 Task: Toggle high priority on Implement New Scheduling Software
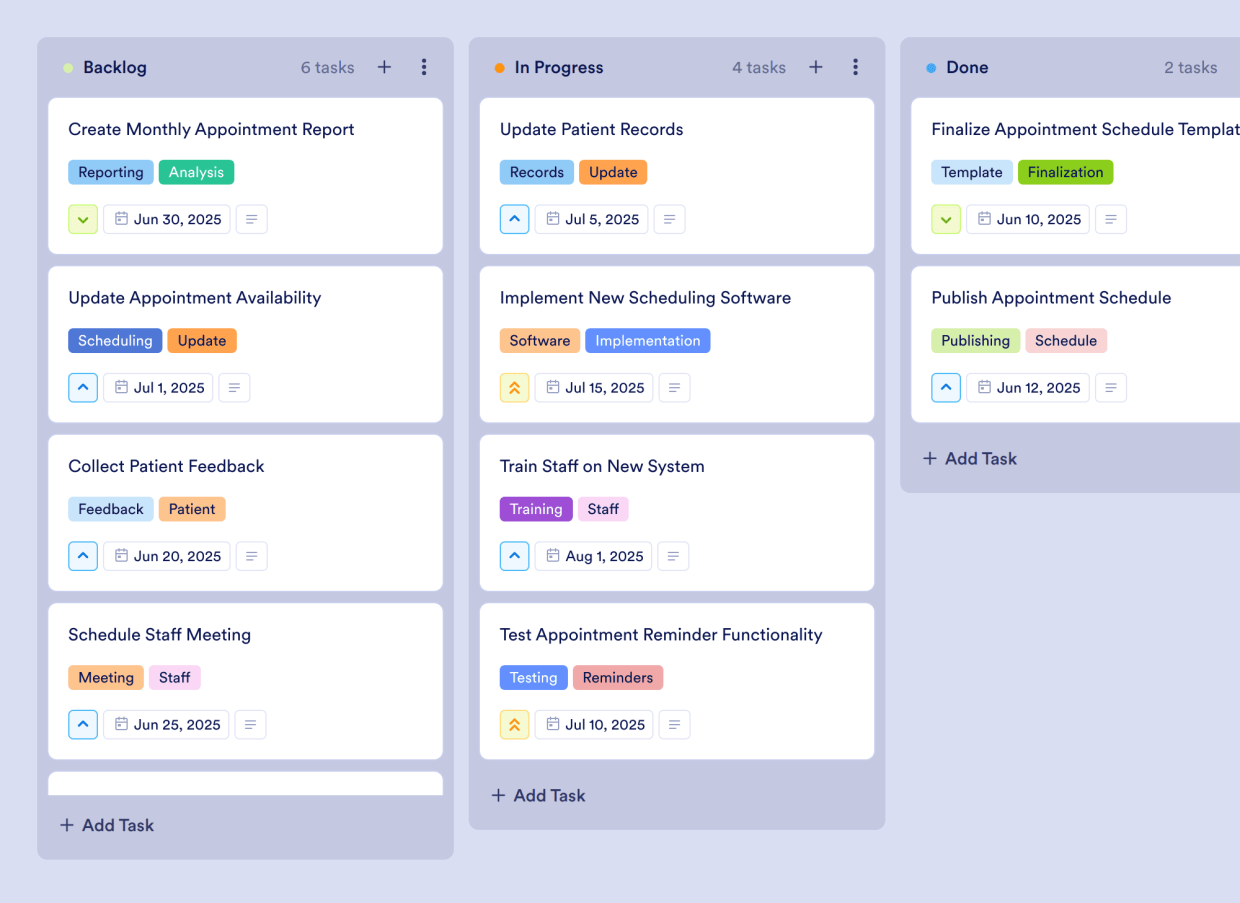514,387
